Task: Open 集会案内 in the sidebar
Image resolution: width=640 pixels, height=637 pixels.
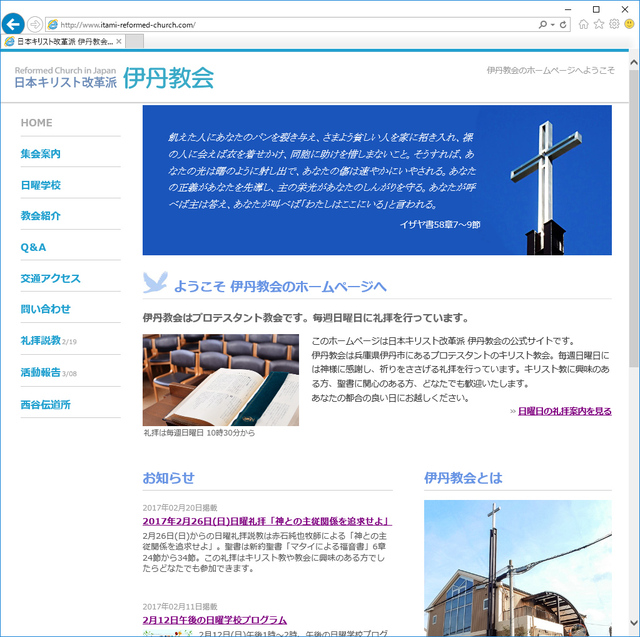Action: [x=41, y=154]
